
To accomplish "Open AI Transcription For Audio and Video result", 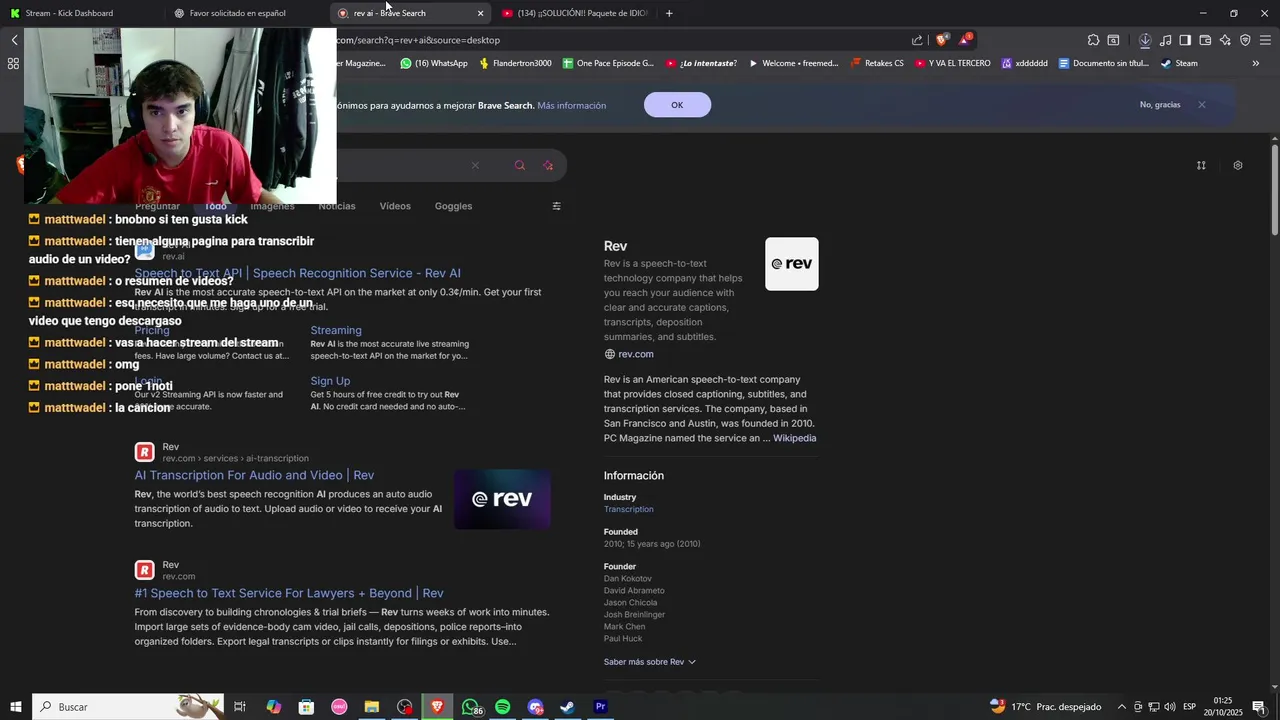I will point(254,475).
